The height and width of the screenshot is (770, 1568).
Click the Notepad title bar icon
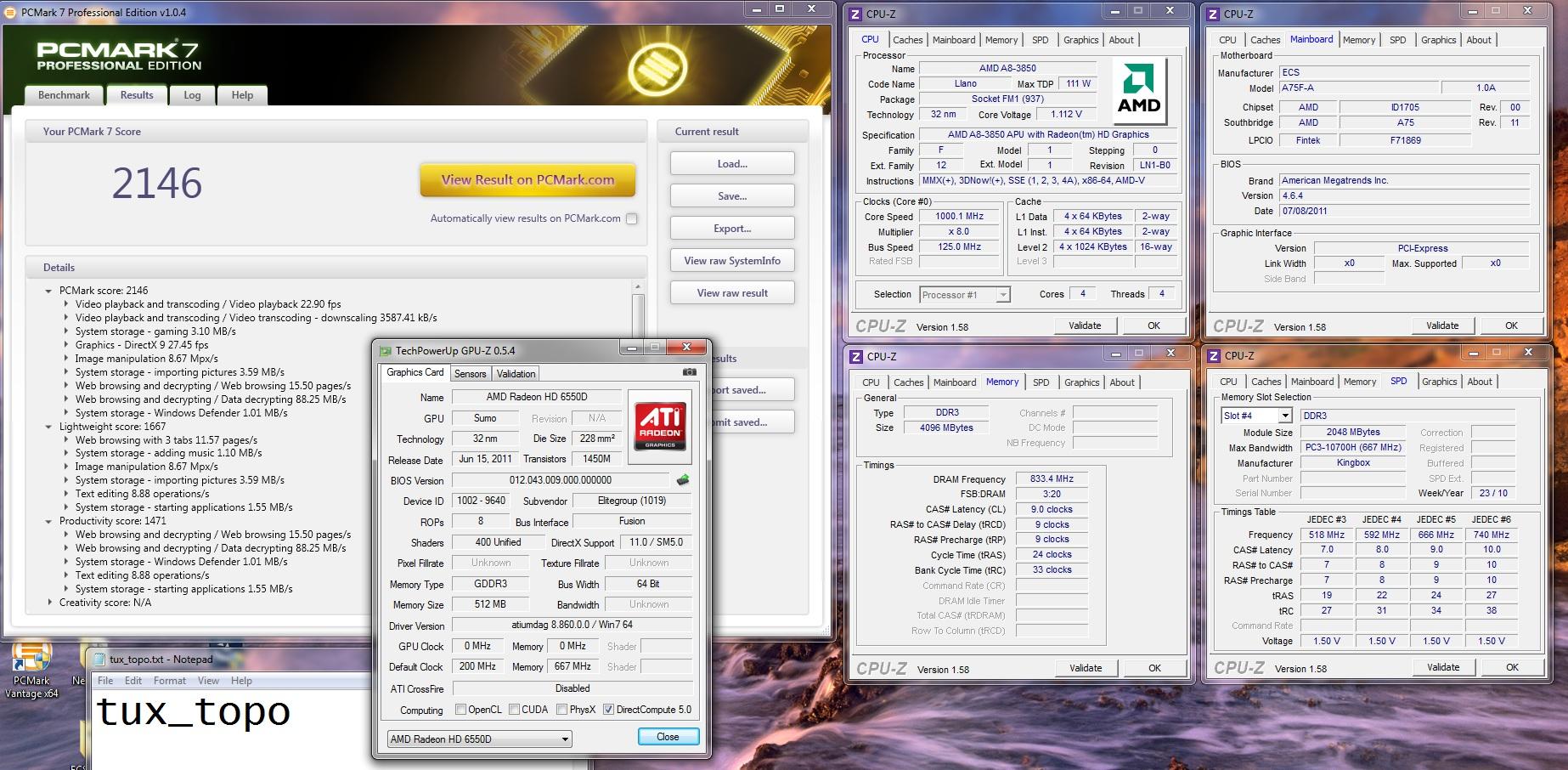pyautogui.click(x=99, y=659)
